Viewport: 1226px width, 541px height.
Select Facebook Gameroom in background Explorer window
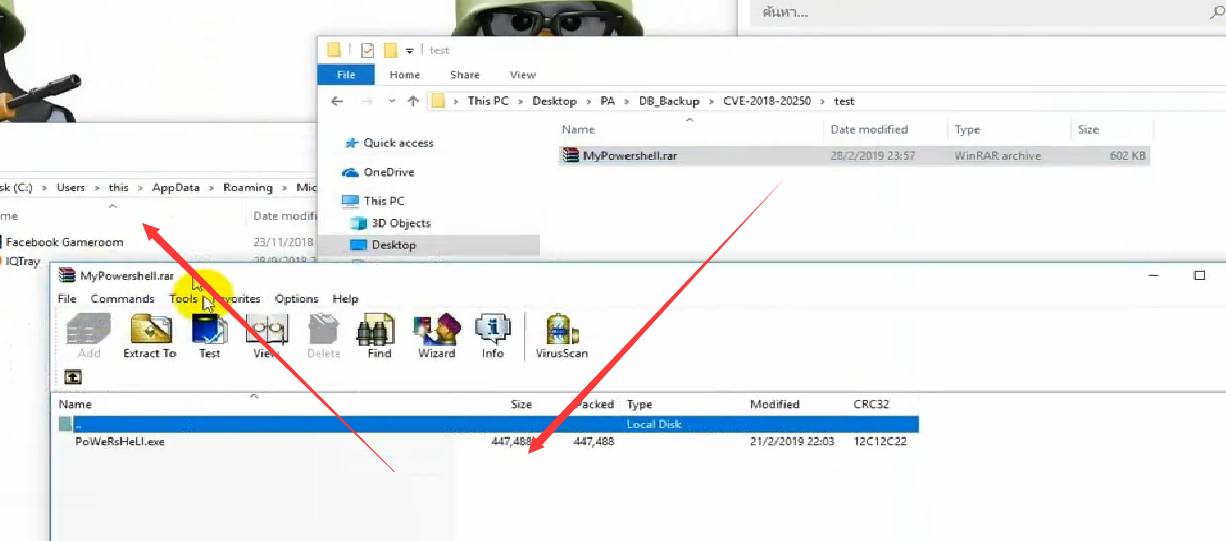64,242
